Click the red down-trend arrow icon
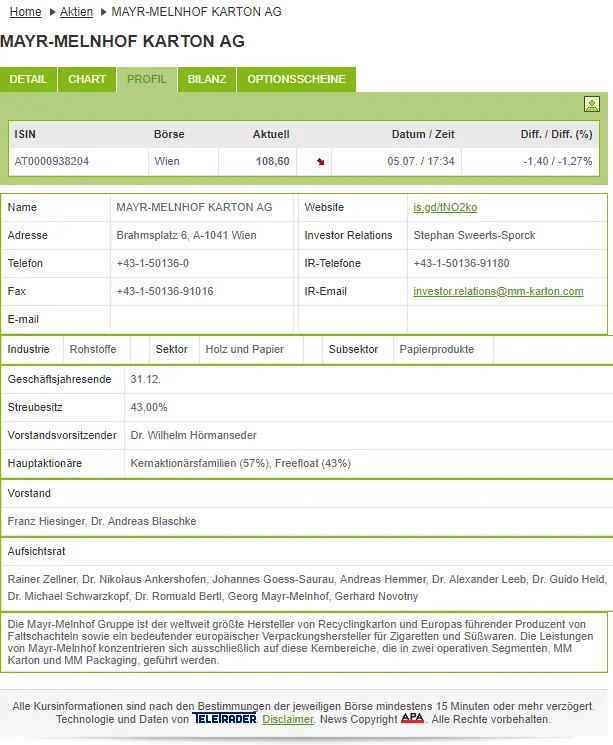The height and width of the screenshot is (745, 613). (321, 162)
